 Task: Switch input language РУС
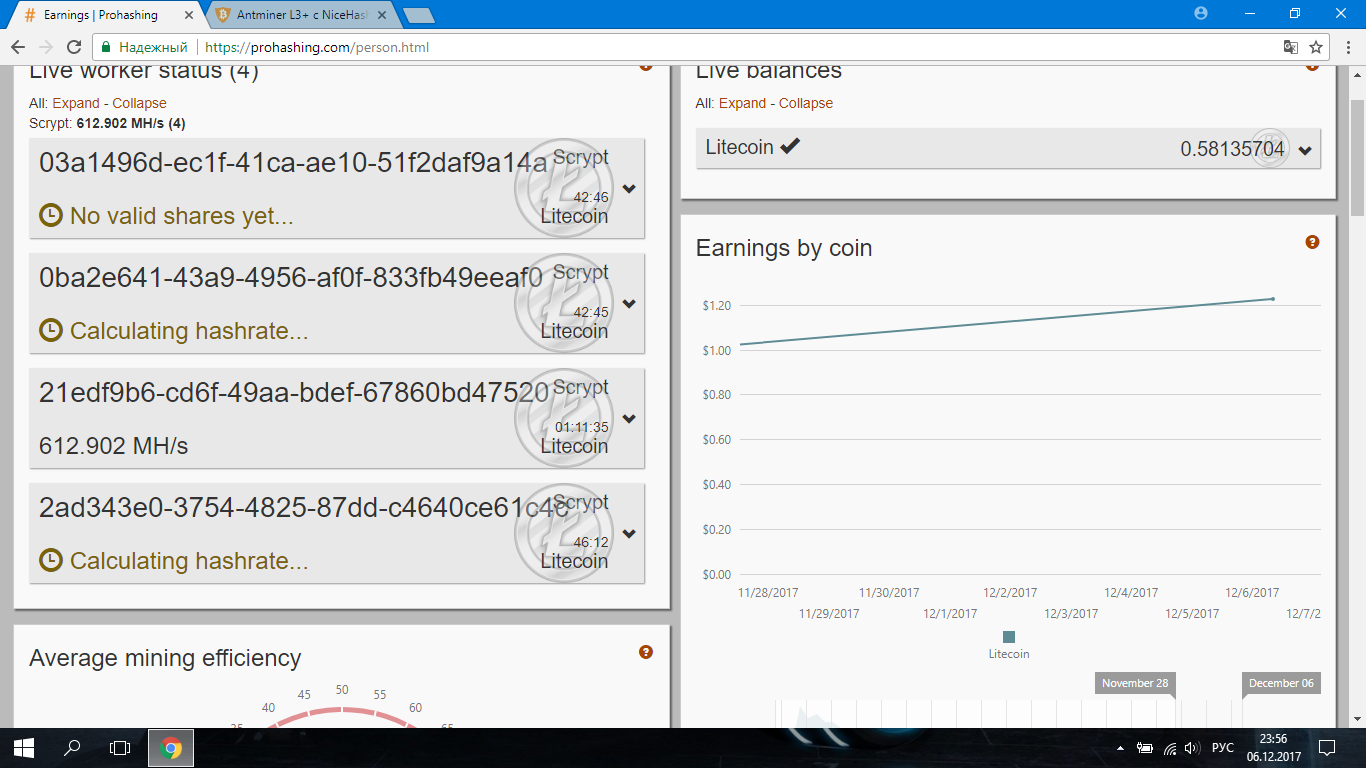coord(1222,747)
